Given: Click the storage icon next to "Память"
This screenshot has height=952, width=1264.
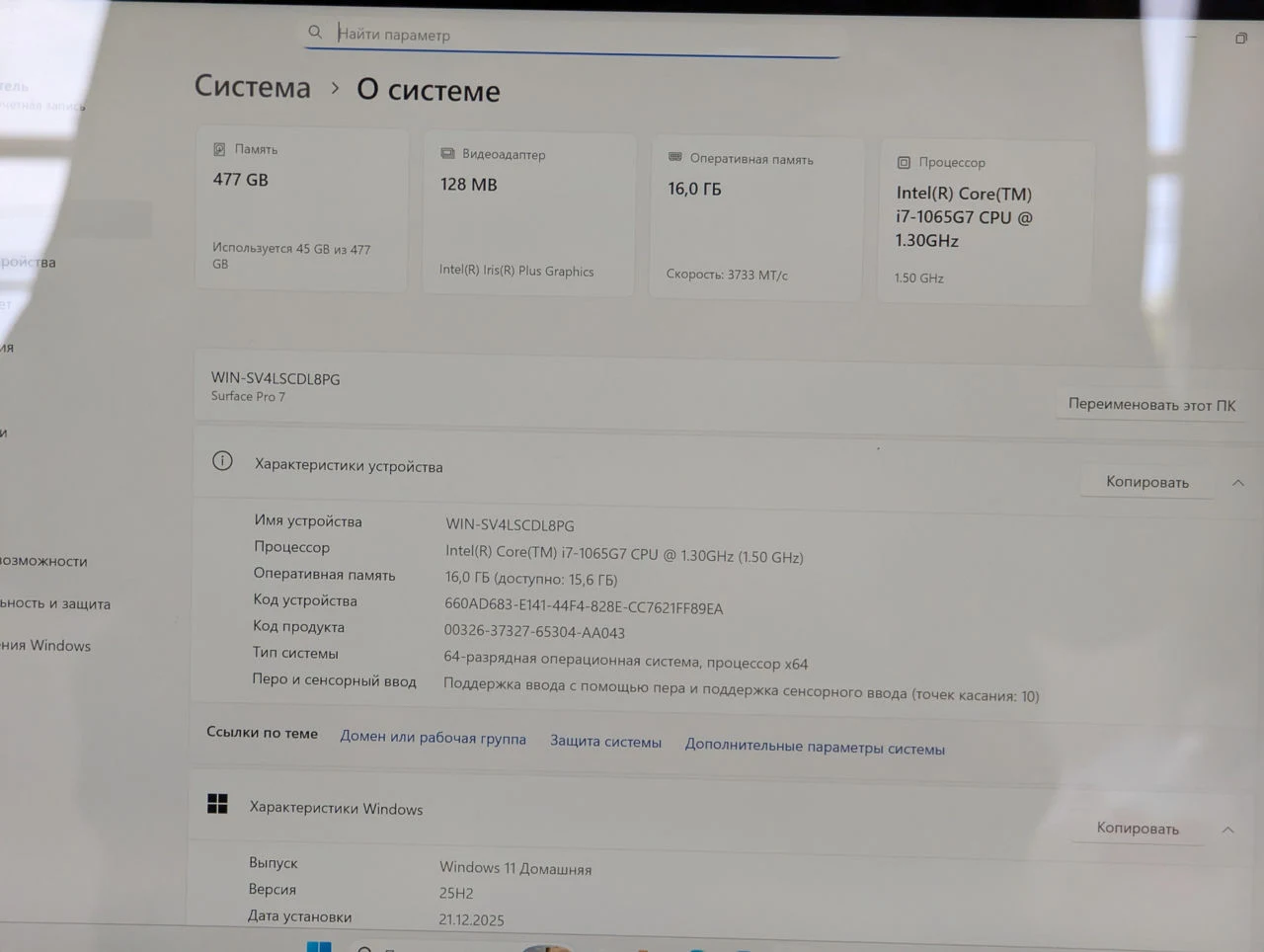Looking at the screenshot, I should (x=219, y=149).
